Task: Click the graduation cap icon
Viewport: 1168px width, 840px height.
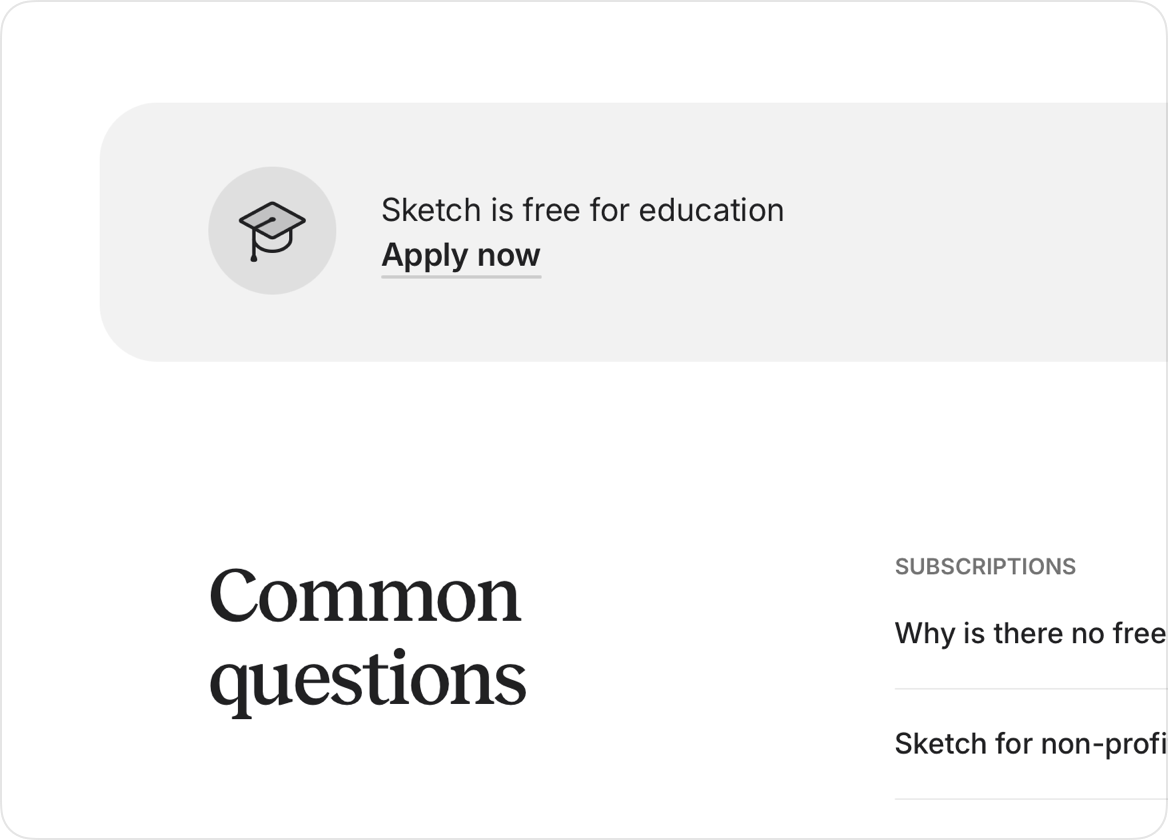Action: pyautogui.click(x=272, y=230)
